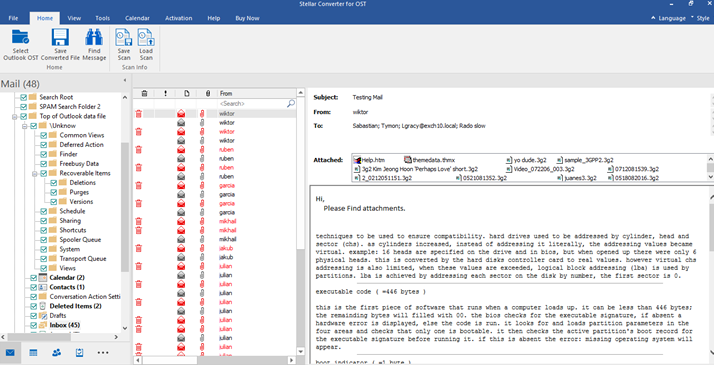Toggle SPAM Search Folder 2 checkbox

pyautogui.click(x=24, y=106)
